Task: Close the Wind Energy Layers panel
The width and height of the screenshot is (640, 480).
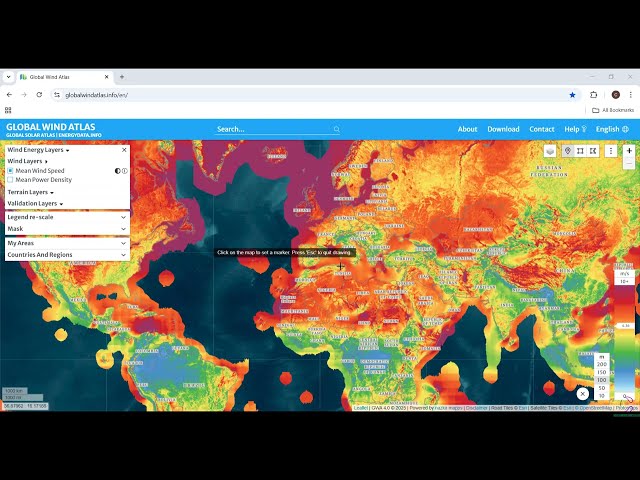Action: [x=124, y=150]
